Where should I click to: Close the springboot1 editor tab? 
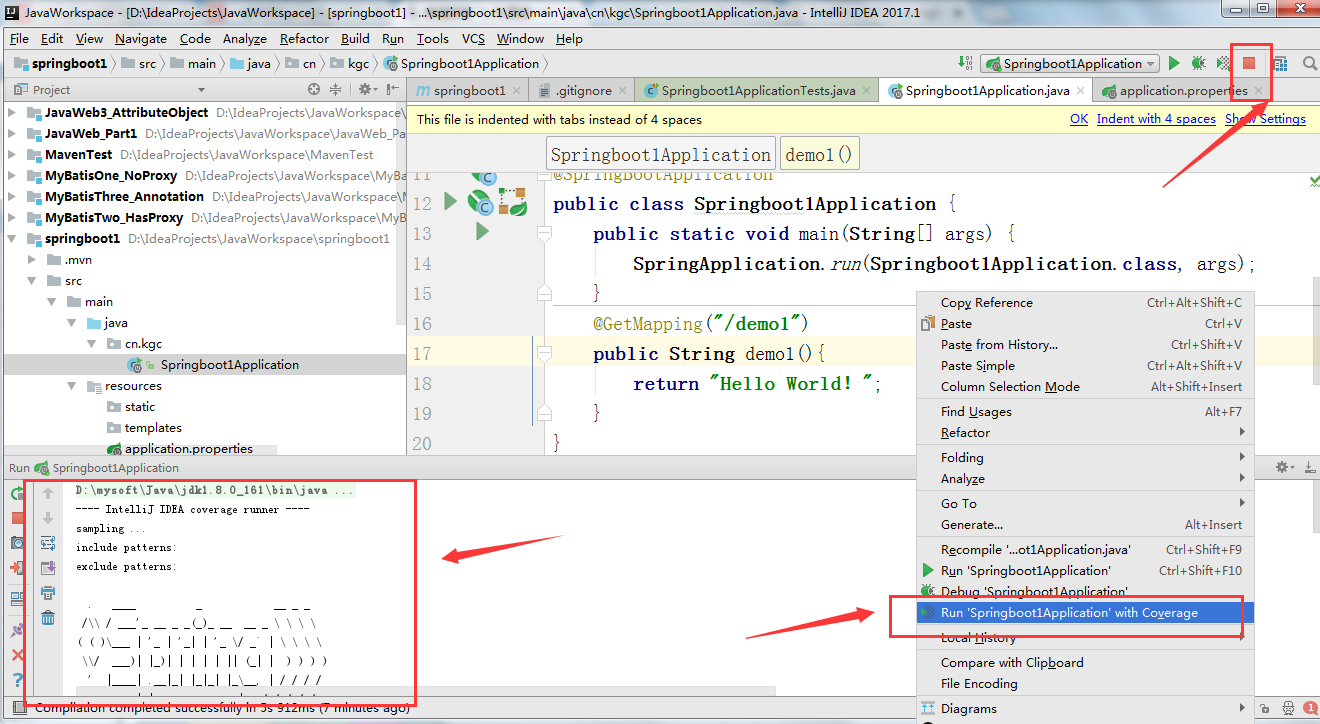(x=517, y=90)
